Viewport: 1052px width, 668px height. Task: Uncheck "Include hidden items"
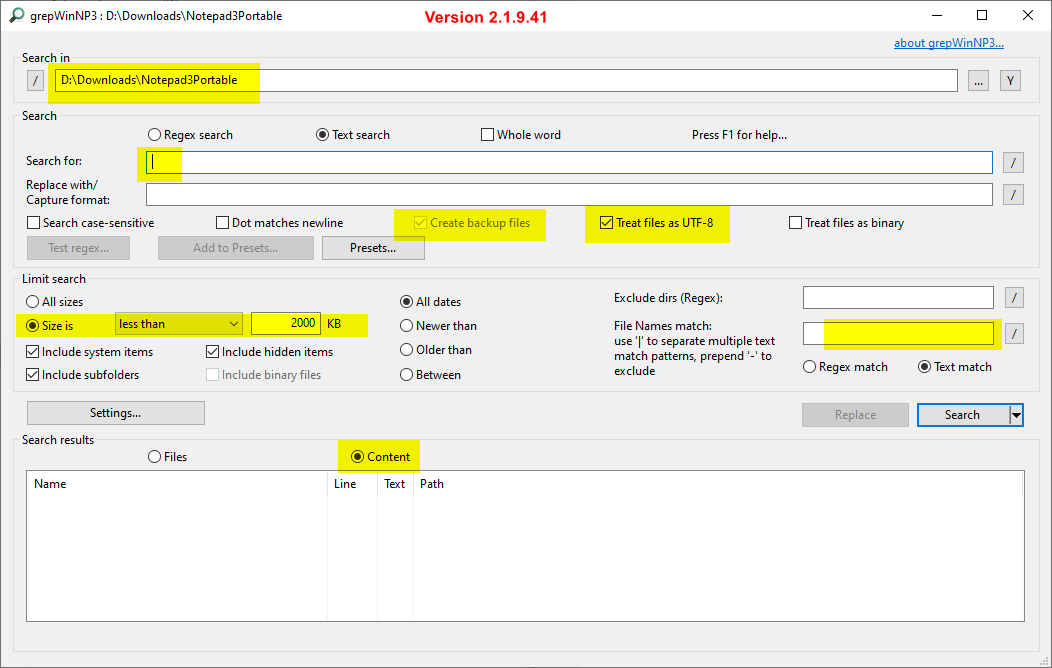click(x=213, y=351)
